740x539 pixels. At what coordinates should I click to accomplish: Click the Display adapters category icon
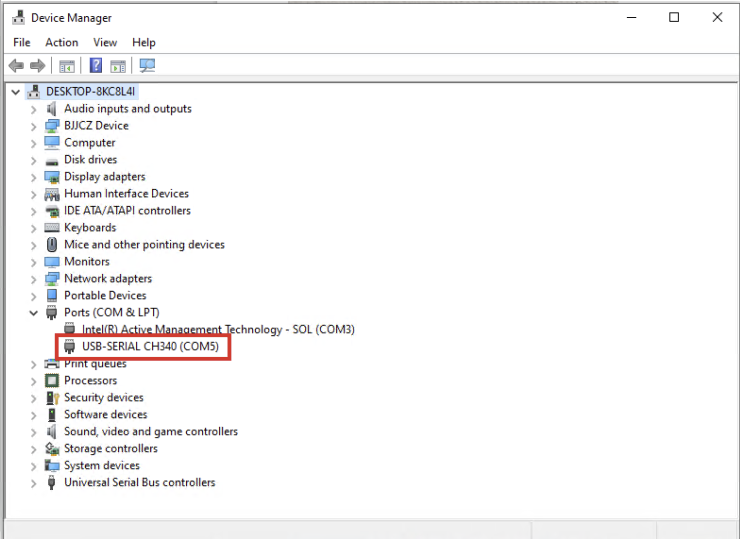click(52, 177)
